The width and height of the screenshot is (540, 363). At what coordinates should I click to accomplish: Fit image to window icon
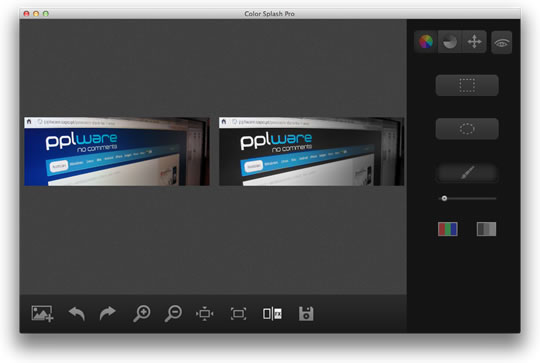tap(238, 314)
